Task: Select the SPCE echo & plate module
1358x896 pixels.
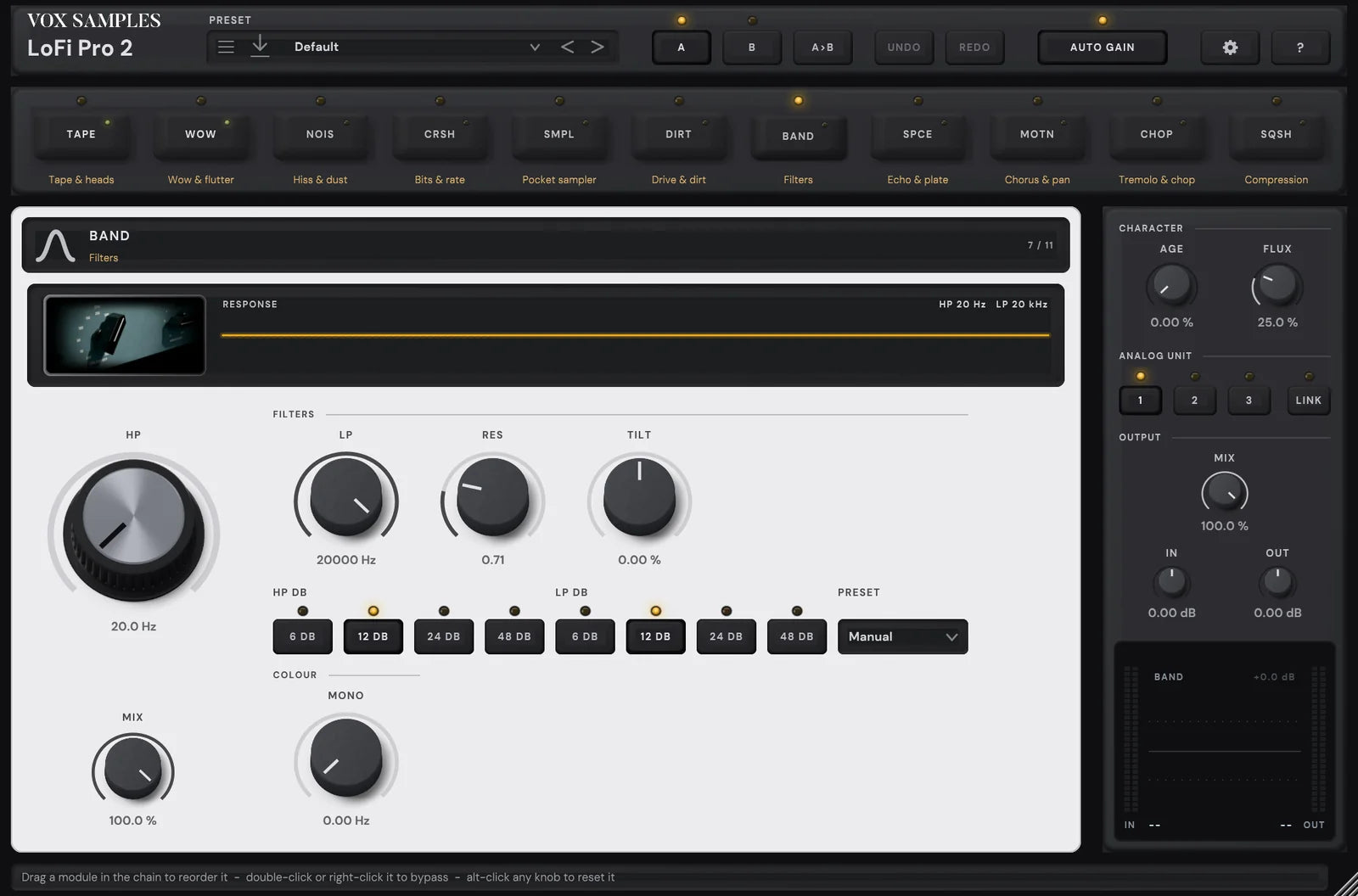Action: coord(917,134)
